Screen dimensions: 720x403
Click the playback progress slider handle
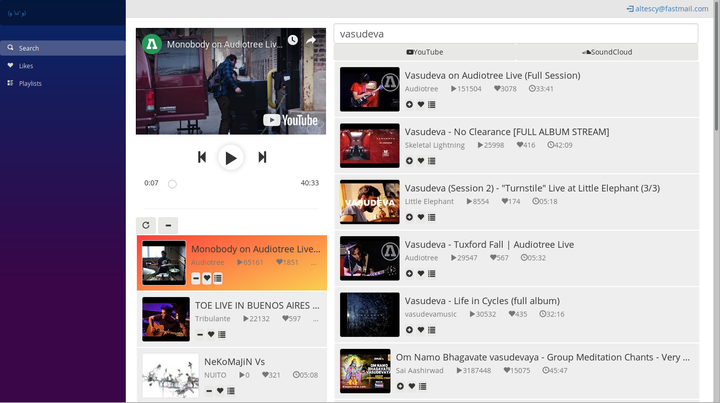click(172, 184)
